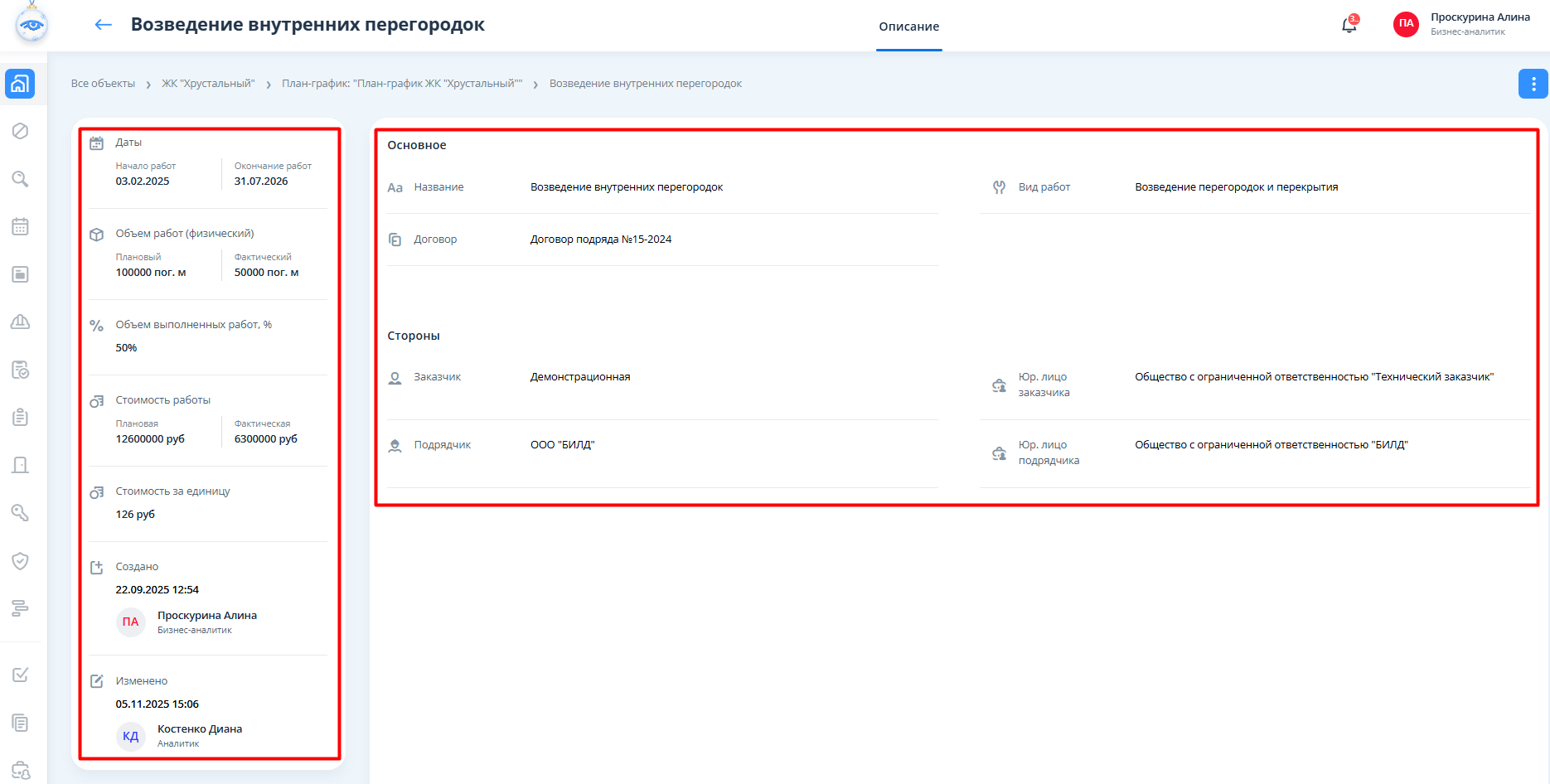The width and height of the screenshot is (1550, 784).
Task: Click the shield checkmark icon in sidebar
Action: pos(20,561)
